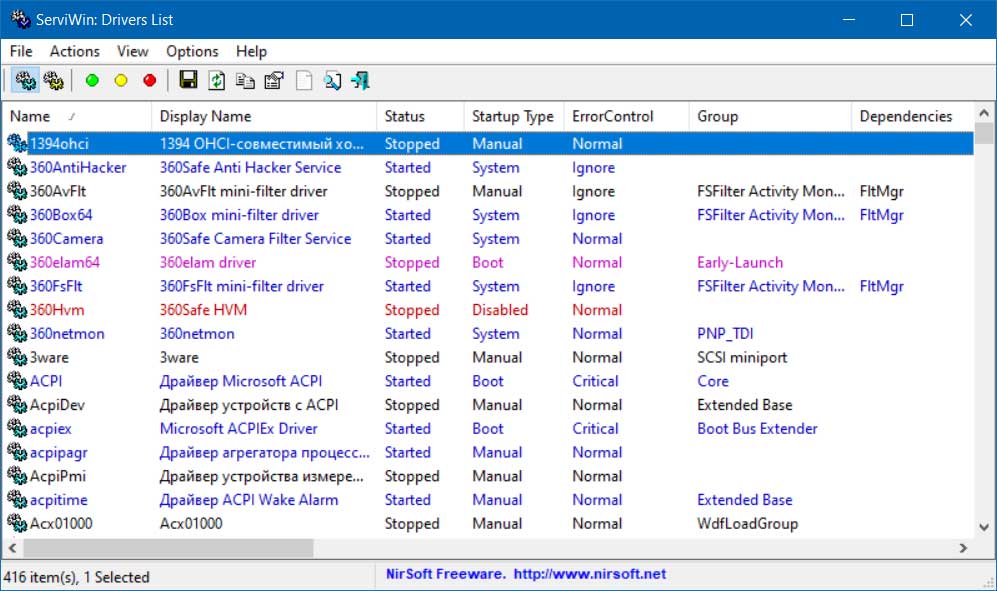Screen dimensions: 997x591
Task: Click the 'Boot Bus Extender' group cell
Action: (x=757, y=429)
